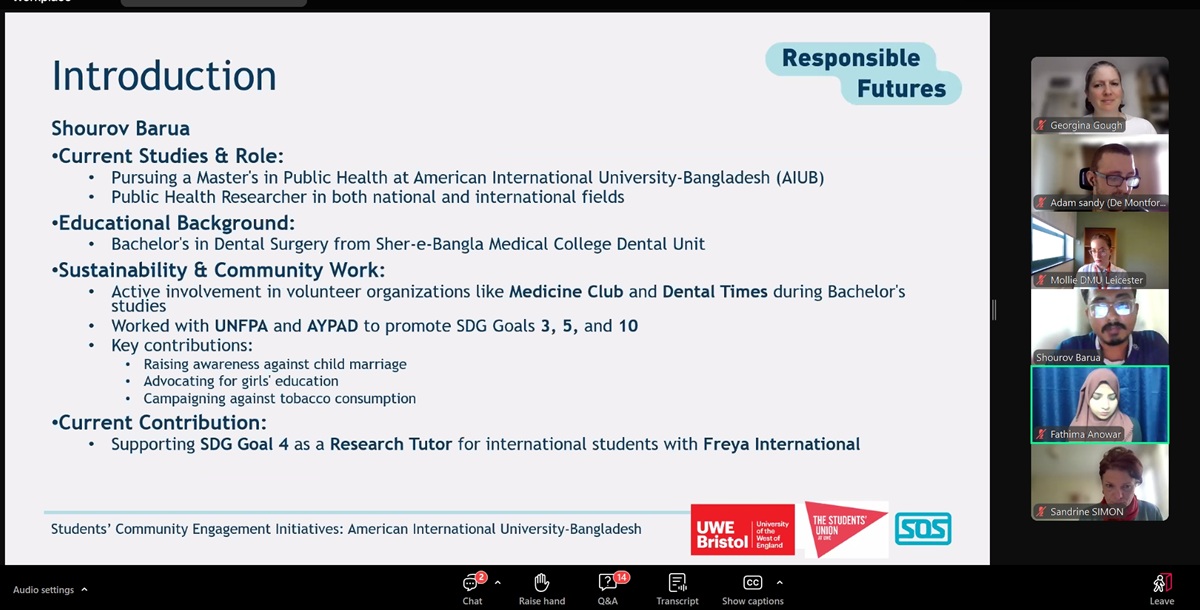This screenshot has width=1200, height=610.
Task: Select Shourov Barua's video thumbnail
Action: [1099, 326]
